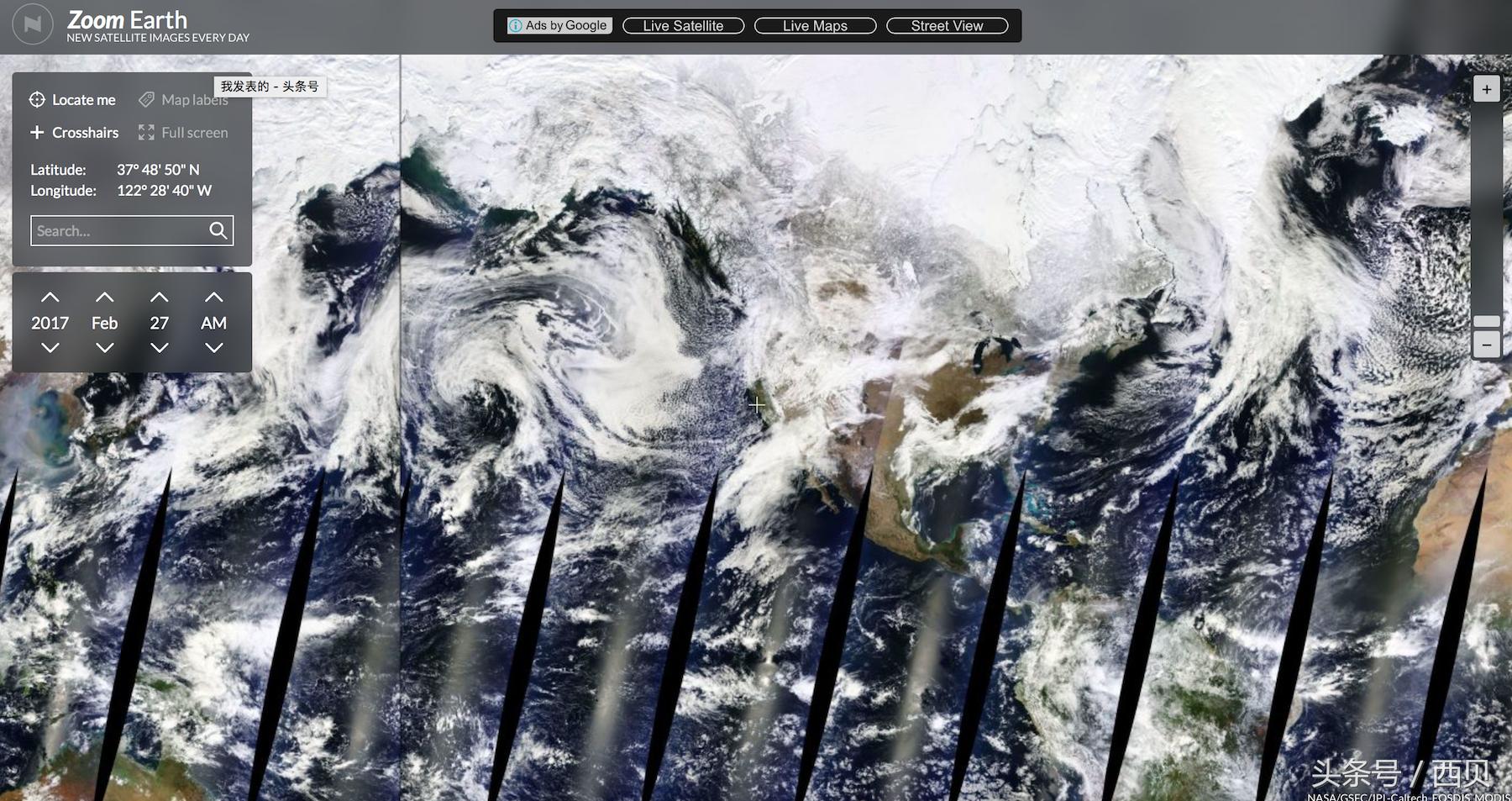Viewport: 1512px width, 801px height.
Task: Zoom out with the minus button
Action: point(1487,345)
